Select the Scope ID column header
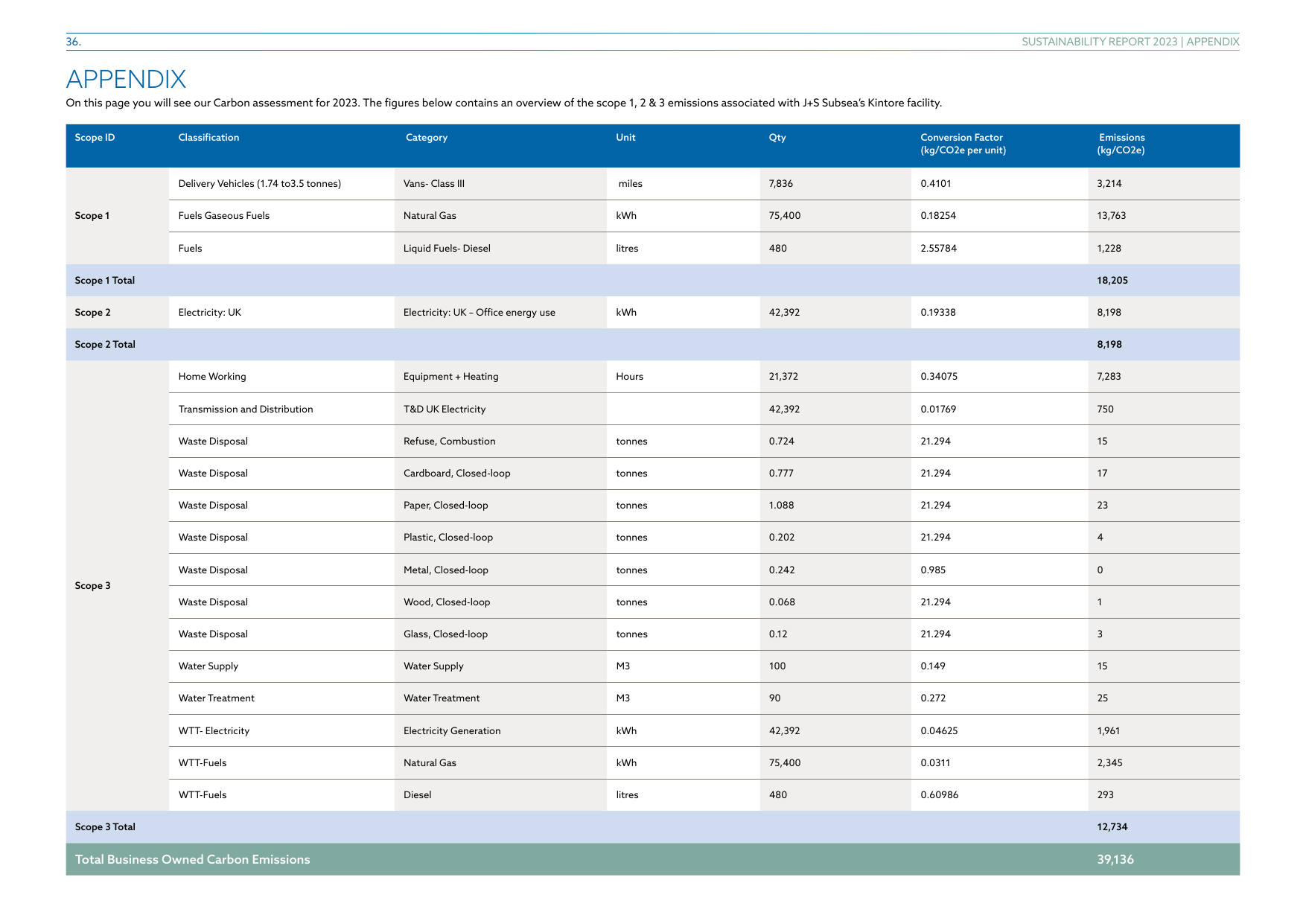The image size is (1306, 924). coord(95,138)
